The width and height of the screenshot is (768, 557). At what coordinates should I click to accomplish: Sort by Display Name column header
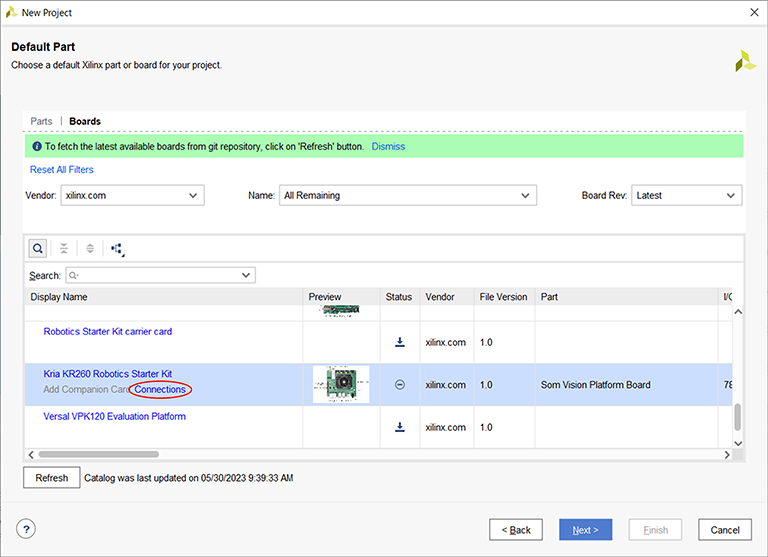pos(164,297)
